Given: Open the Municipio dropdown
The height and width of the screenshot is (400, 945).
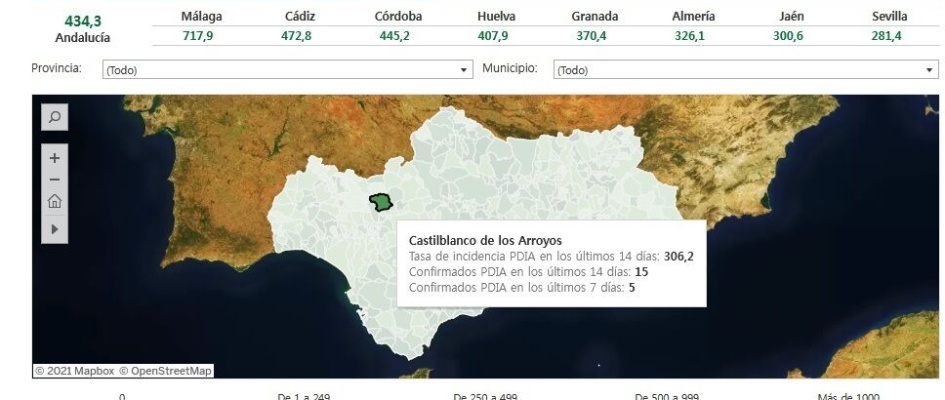Looking at the screenshot, I should click(x=746, y=70).
